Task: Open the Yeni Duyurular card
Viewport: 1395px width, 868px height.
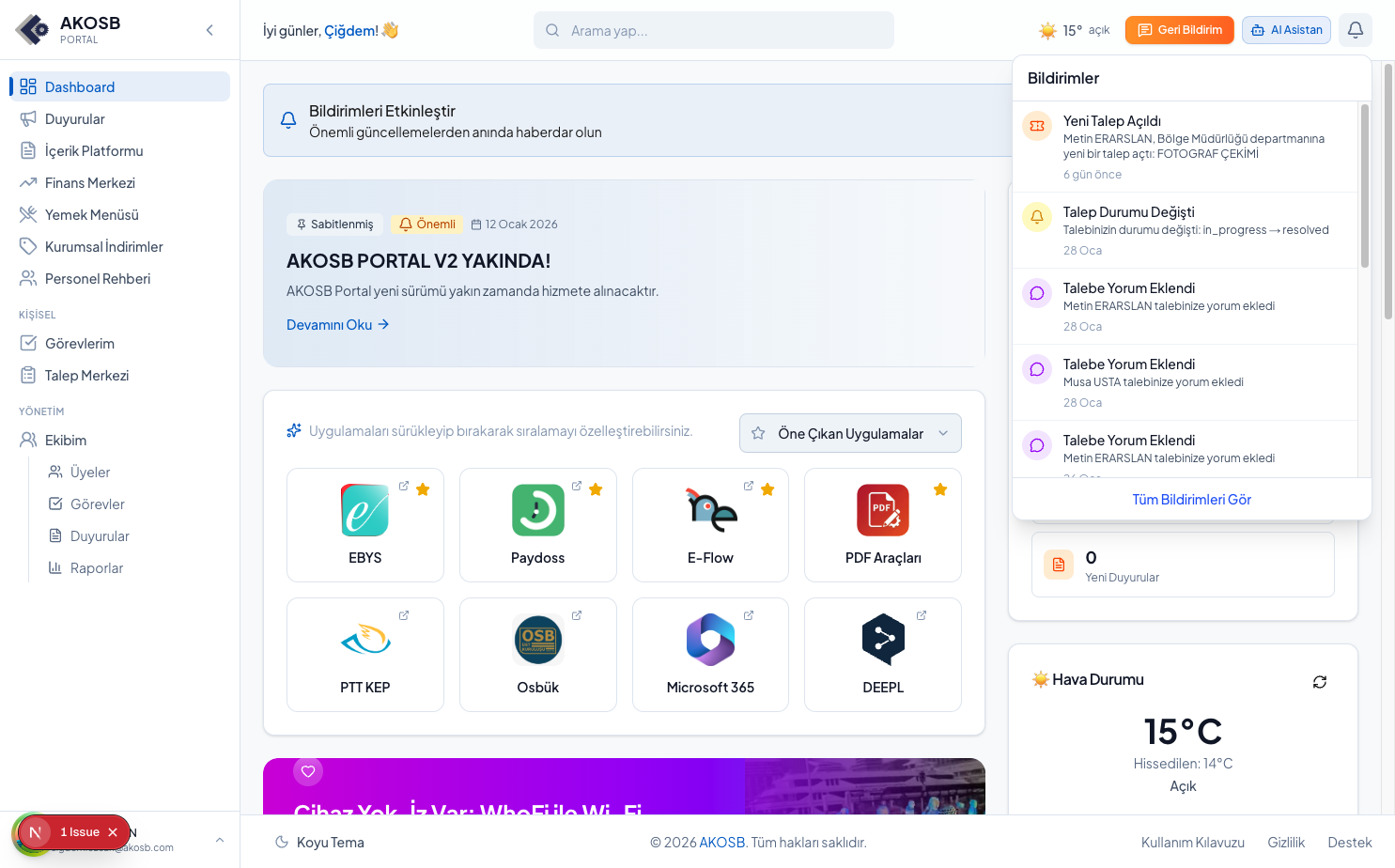Action: [1183, 565]
